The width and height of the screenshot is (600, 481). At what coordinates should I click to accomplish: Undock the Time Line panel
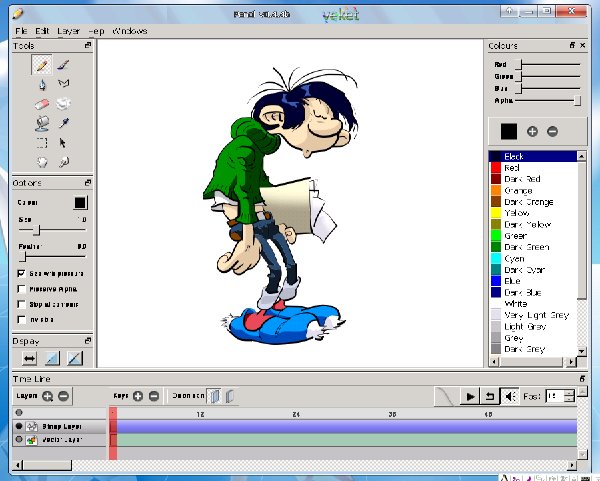pos(582,379)
